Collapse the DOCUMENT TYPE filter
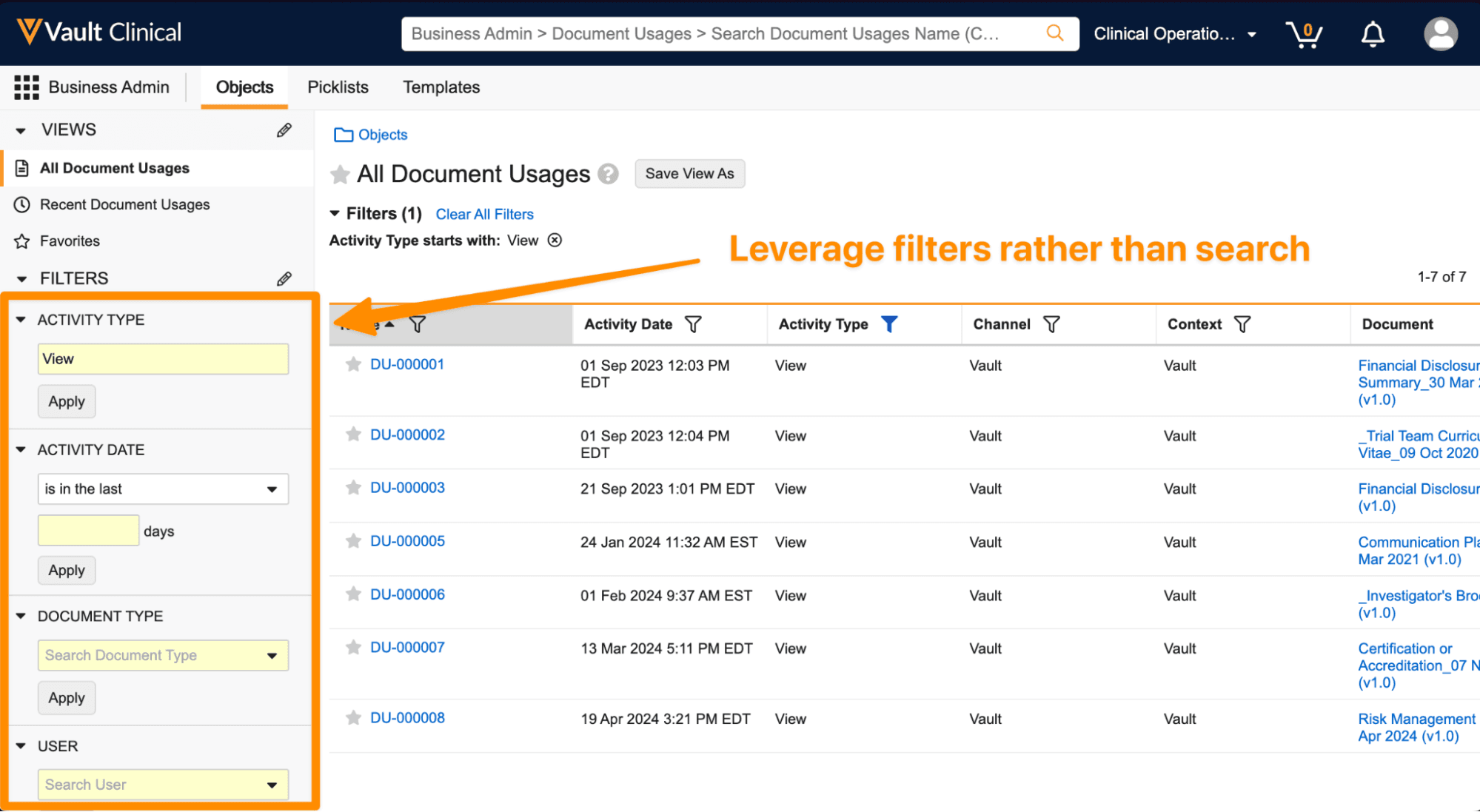Image resolution: width=1480 pixels, height=812 pixels. 21,616
